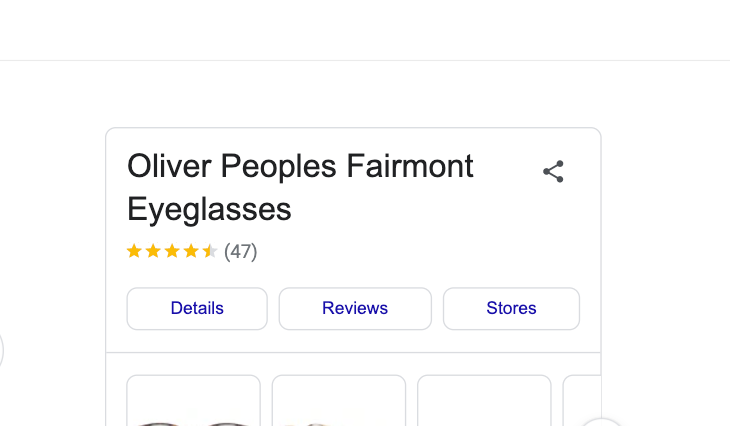
Task: Select the Stores tab
Action: (x=511, y=308)
